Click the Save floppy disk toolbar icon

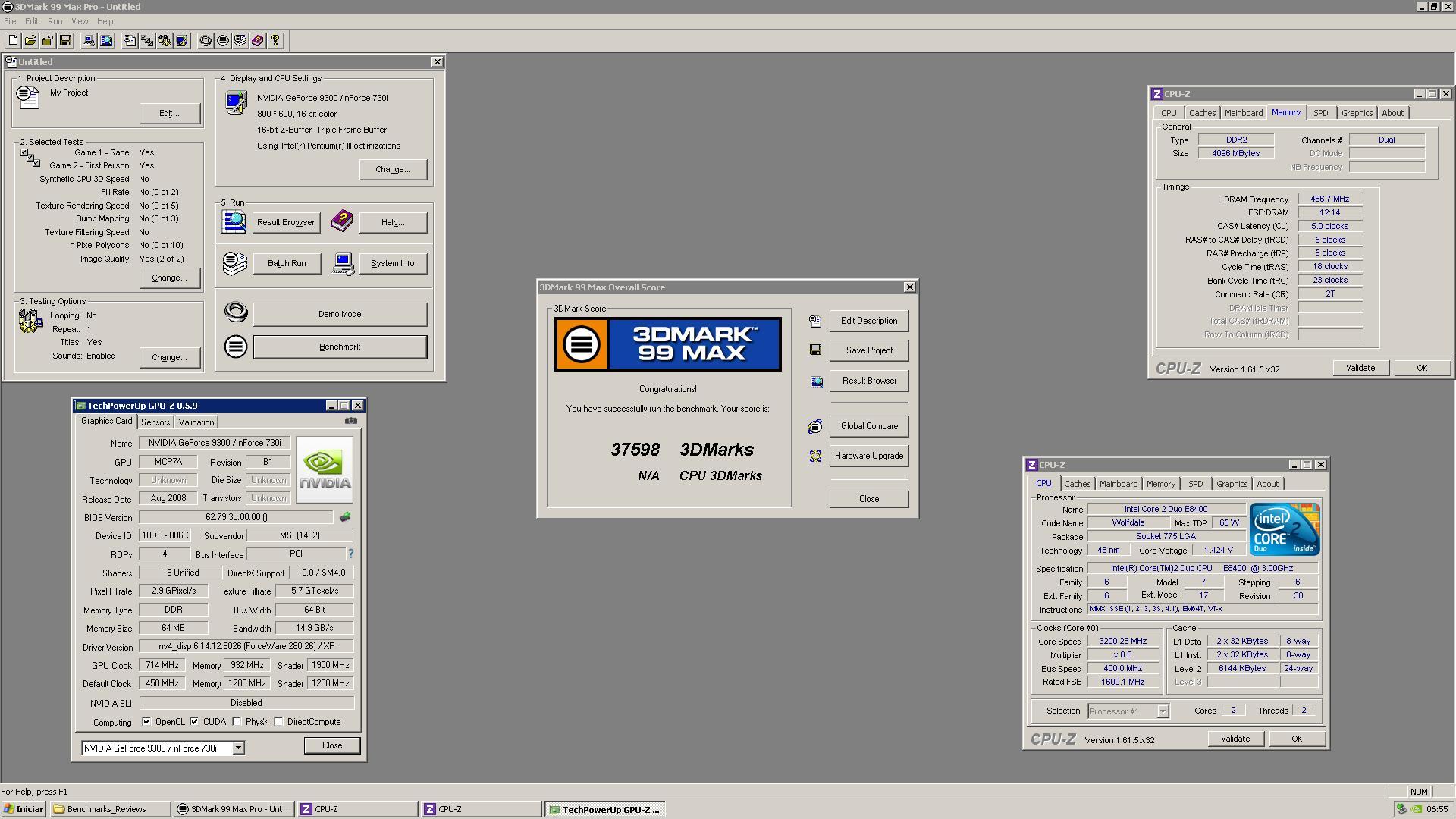coord(65,41)
